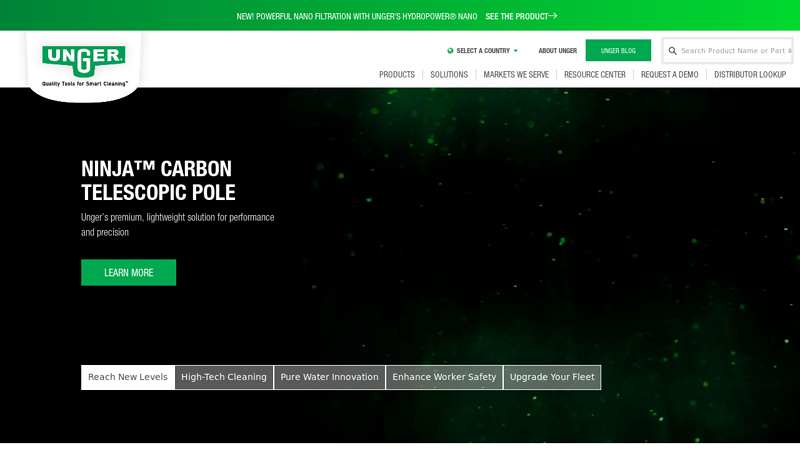This screenshot has width=800, height=450.
Task: Switch to the Upgrade Your Fleet tab
Action: coord(552,377)
